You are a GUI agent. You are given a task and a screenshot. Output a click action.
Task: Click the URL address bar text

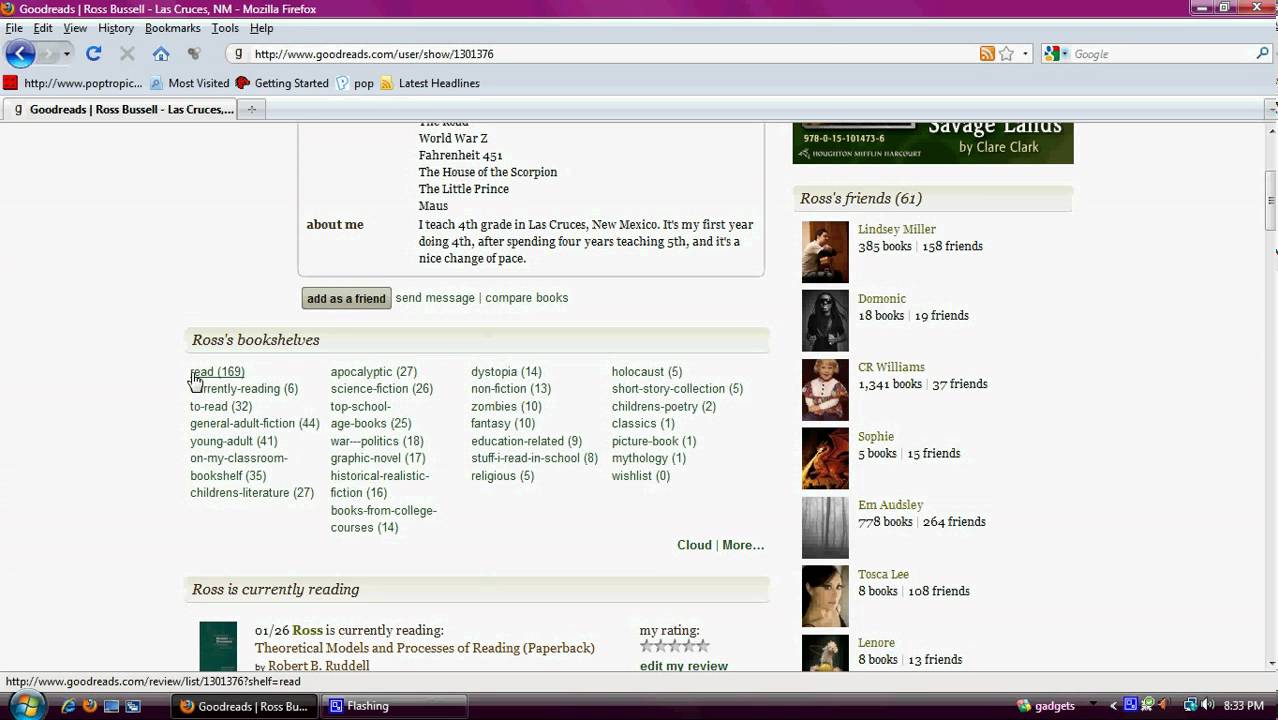[374, 54]
